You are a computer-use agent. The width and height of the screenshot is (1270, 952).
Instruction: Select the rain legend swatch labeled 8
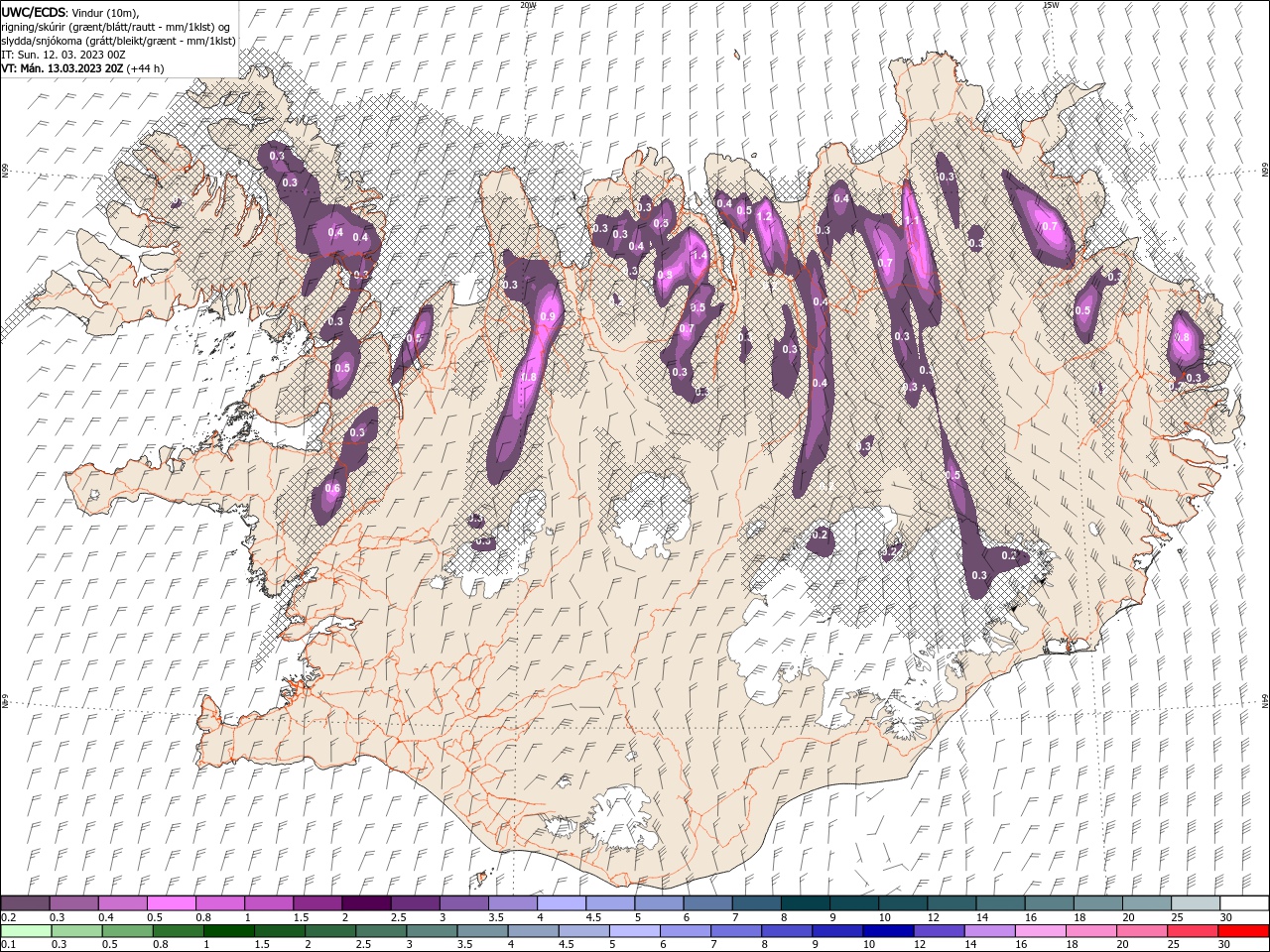point(787,931)
